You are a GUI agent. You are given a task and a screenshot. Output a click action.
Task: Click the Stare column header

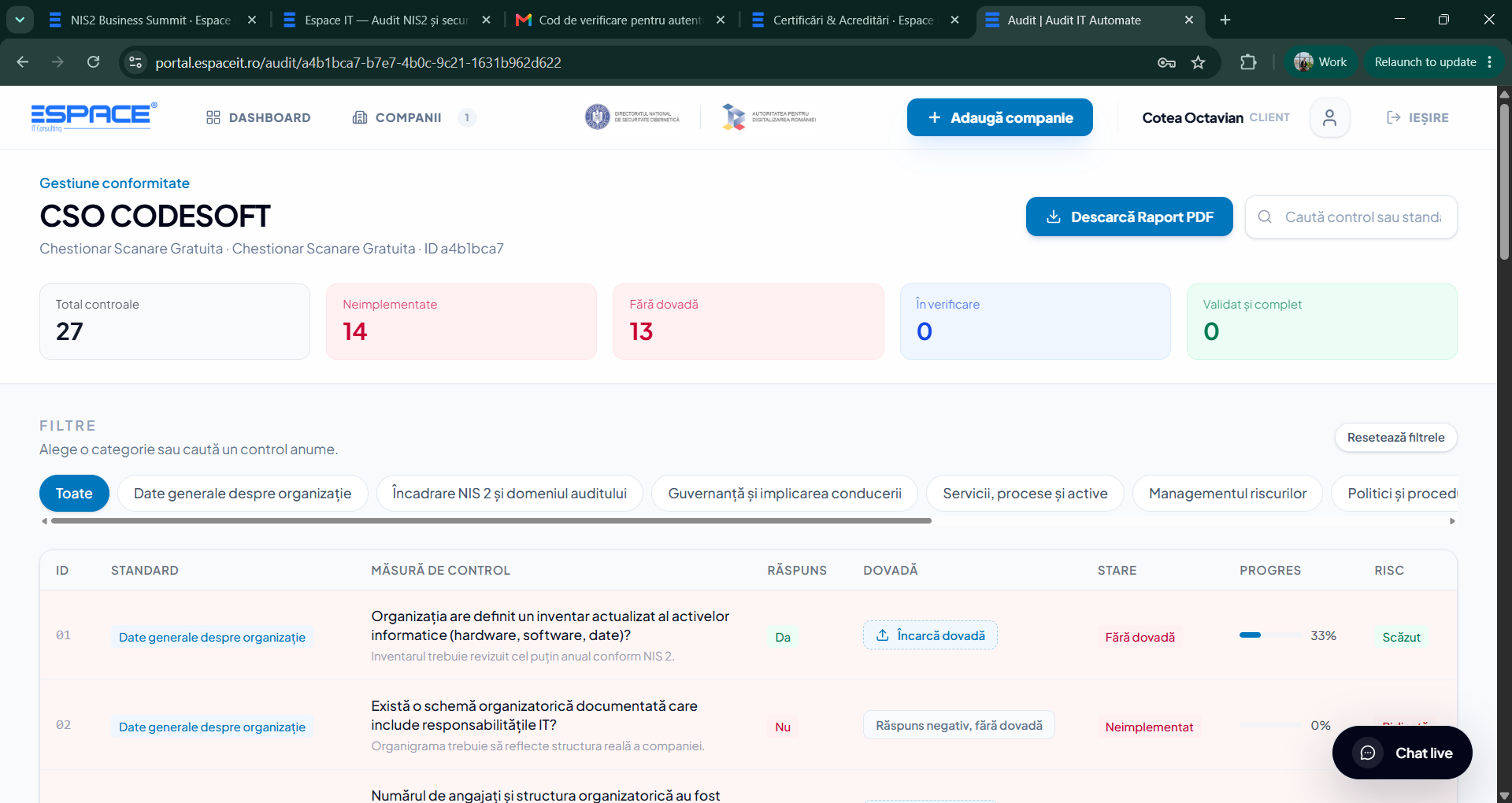pos(1117,570)
